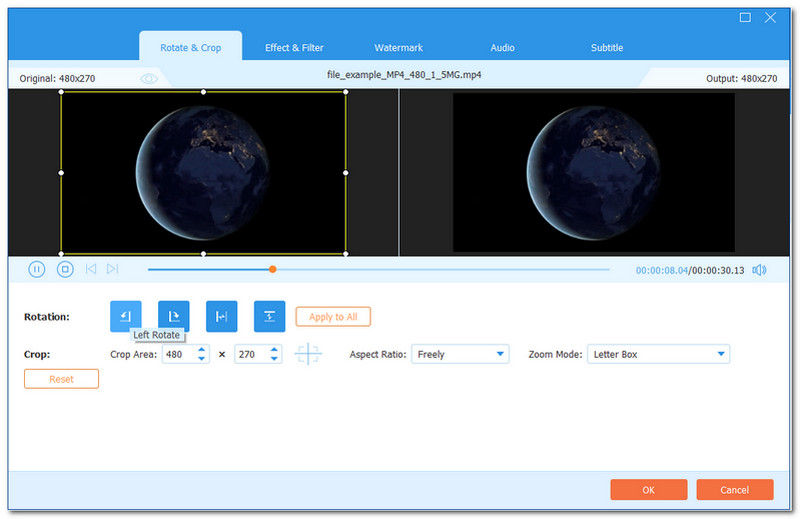Open the Aspect Ratio dropdown
The width and height of the screenshot is (800, 519).
[459, 354]
